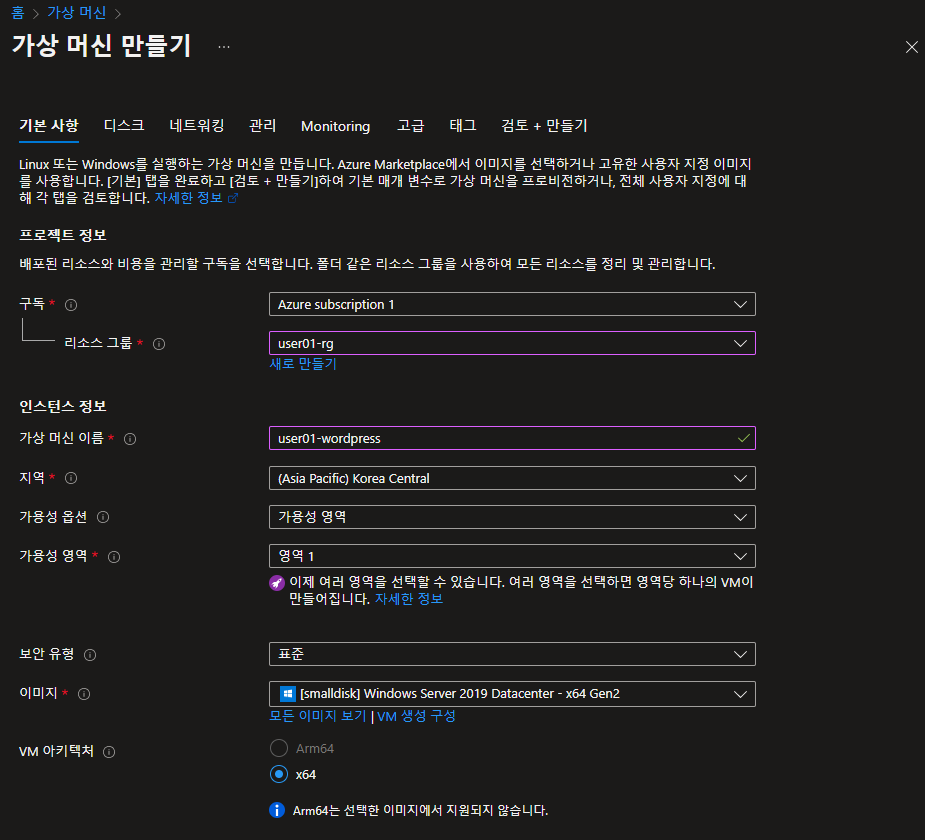
Task: Click VM 생성 구성 link
Action: click(416, 716)
